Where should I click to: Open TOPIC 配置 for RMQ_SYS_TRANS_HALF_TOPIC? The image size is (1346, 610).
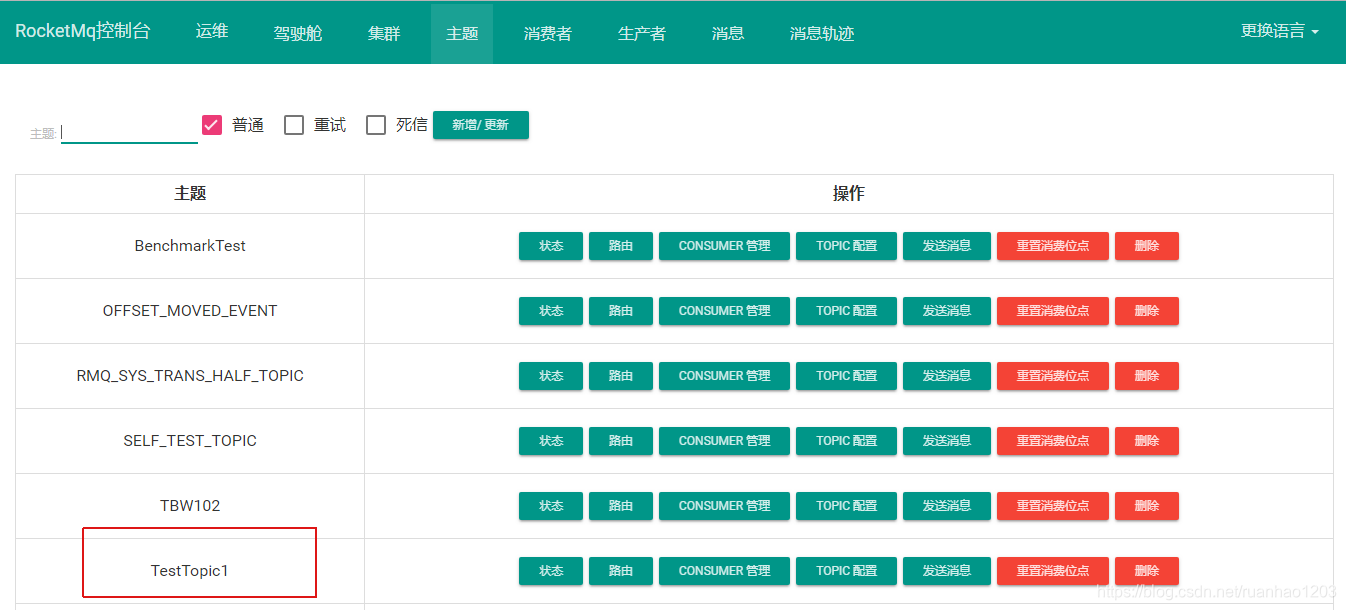847,376
